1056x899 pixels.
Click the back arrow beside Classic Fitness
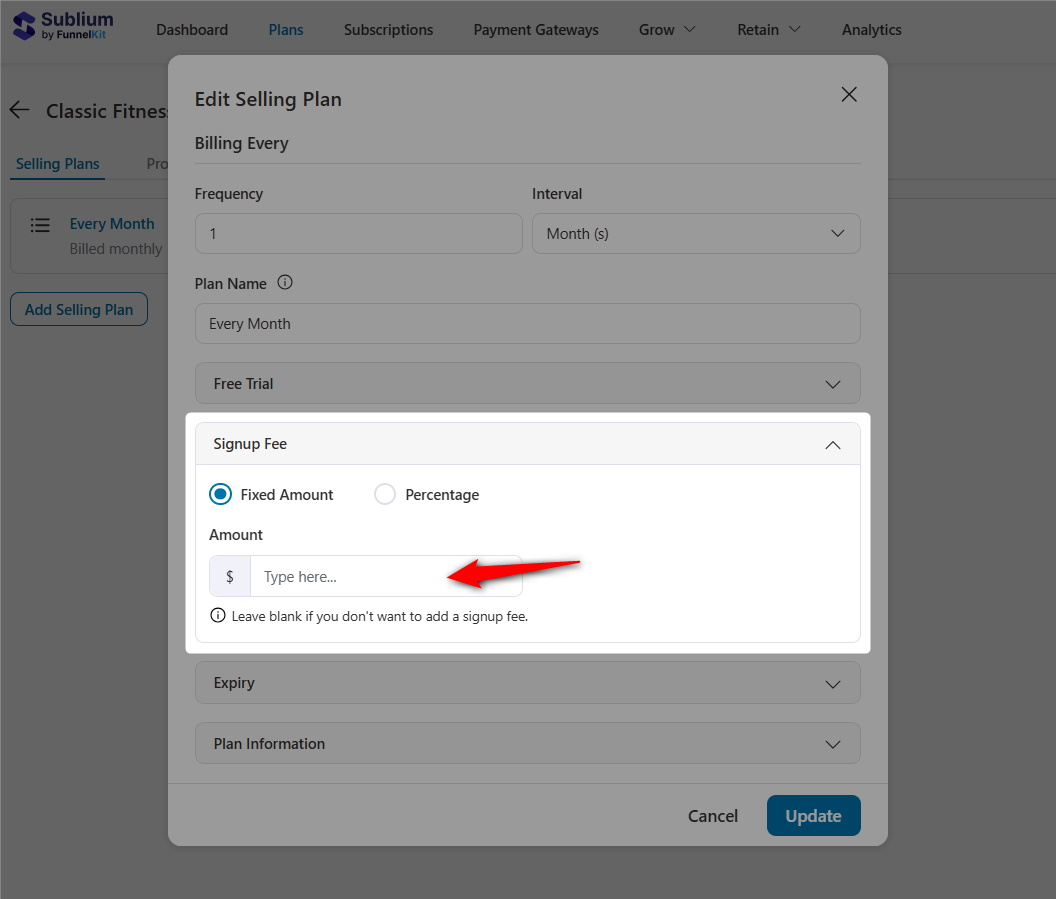(x=19, y=110)
